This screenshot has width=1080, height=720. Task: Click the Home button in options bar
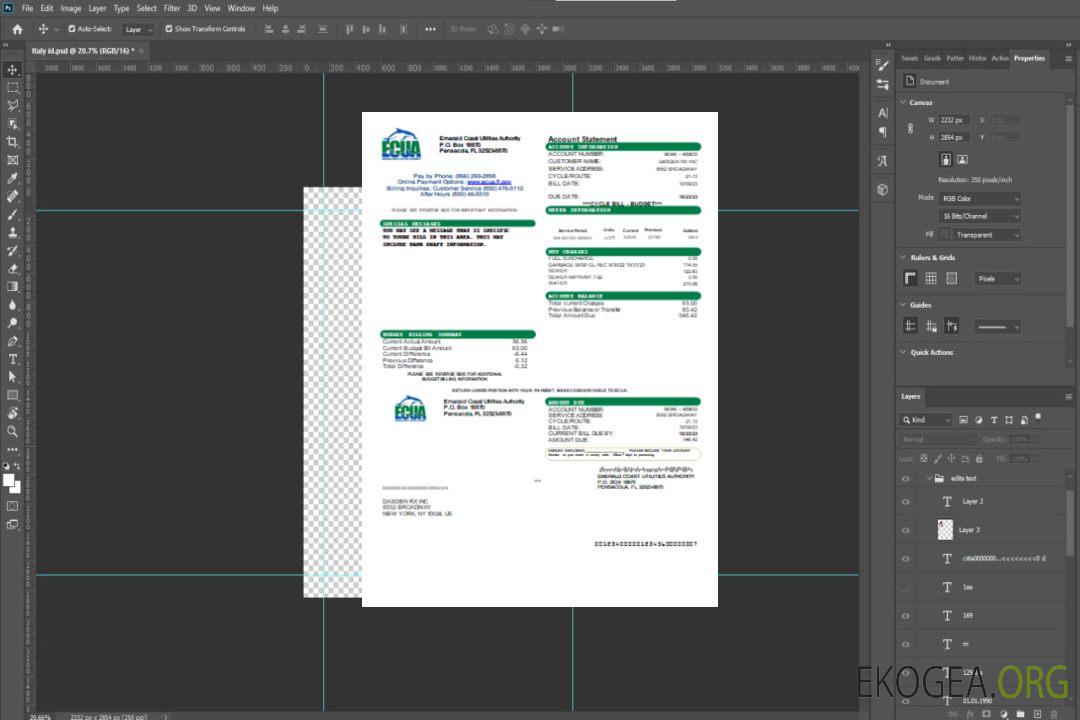click(17, 29)
